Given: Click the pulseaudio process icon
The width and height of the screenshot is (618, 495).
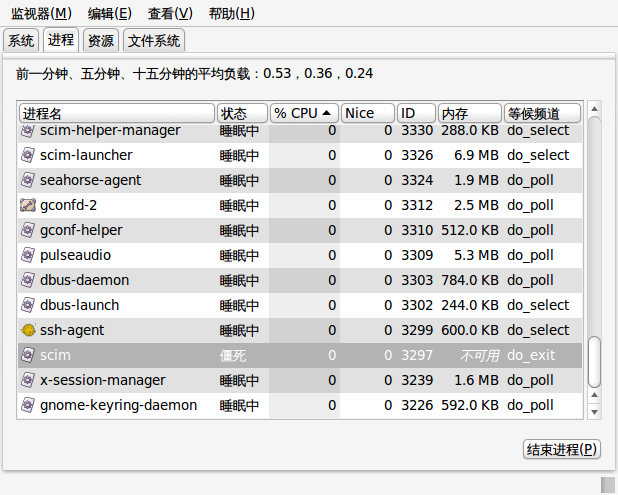Looking at the screenshot, I should pos(28,255).
